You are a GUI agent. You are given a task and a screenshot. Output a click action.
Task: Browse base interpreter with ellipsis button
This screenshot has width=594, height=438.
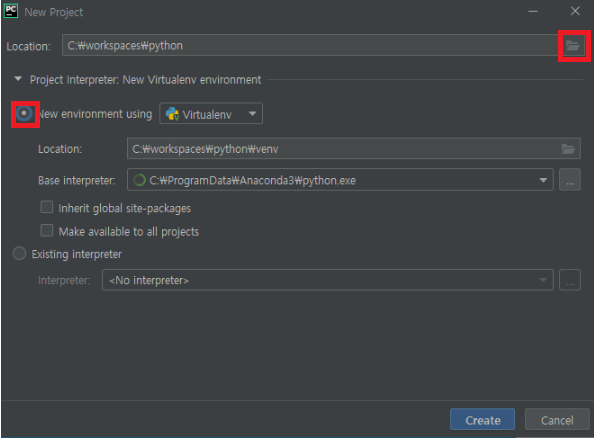570,180
